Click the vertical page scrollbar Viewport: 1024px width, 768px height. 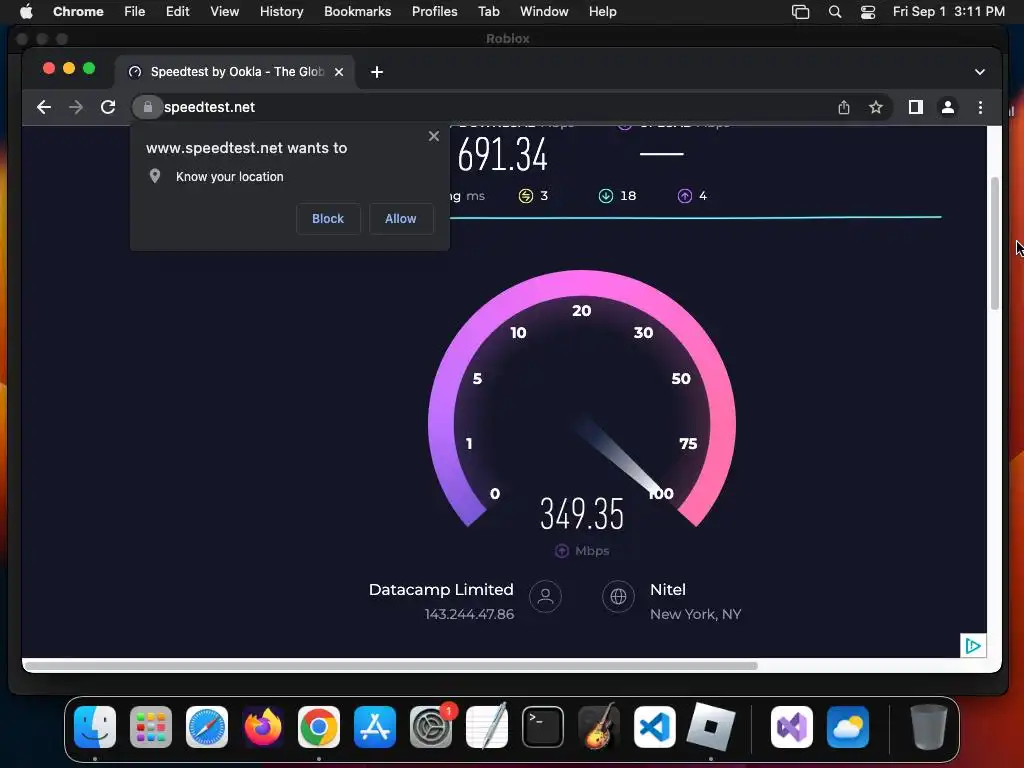995,243
